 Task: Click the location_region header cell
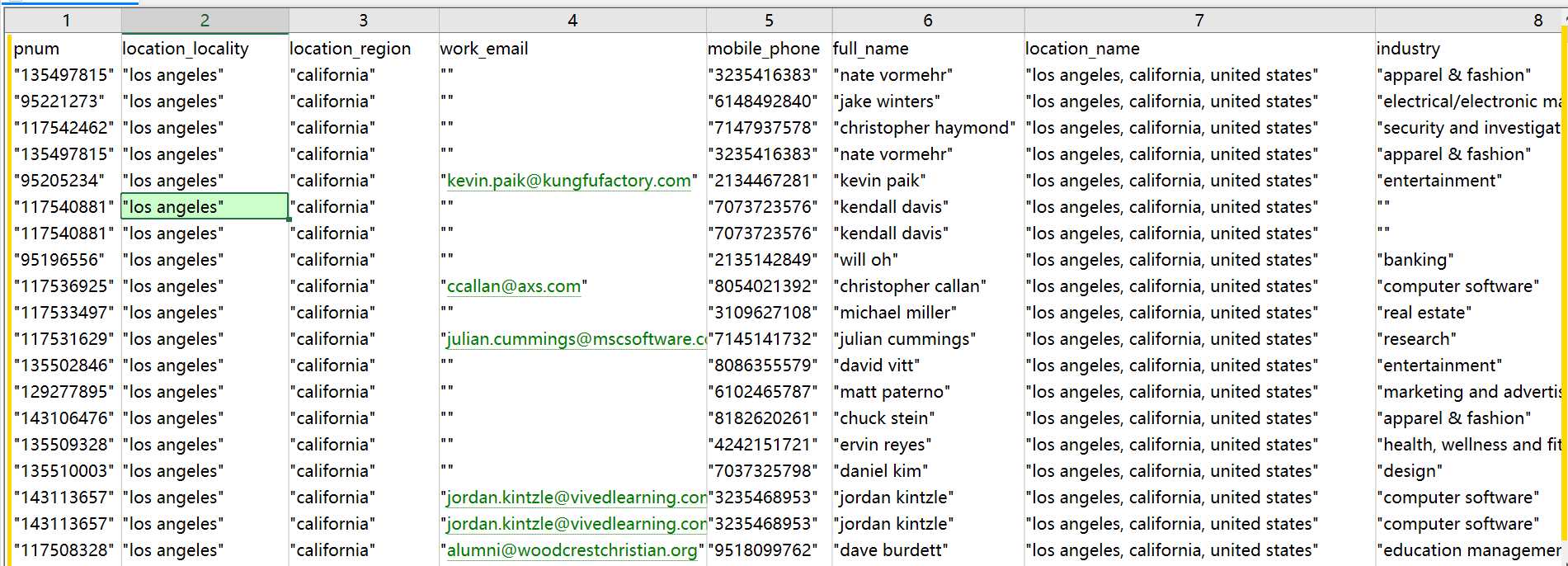coord(364,49)
